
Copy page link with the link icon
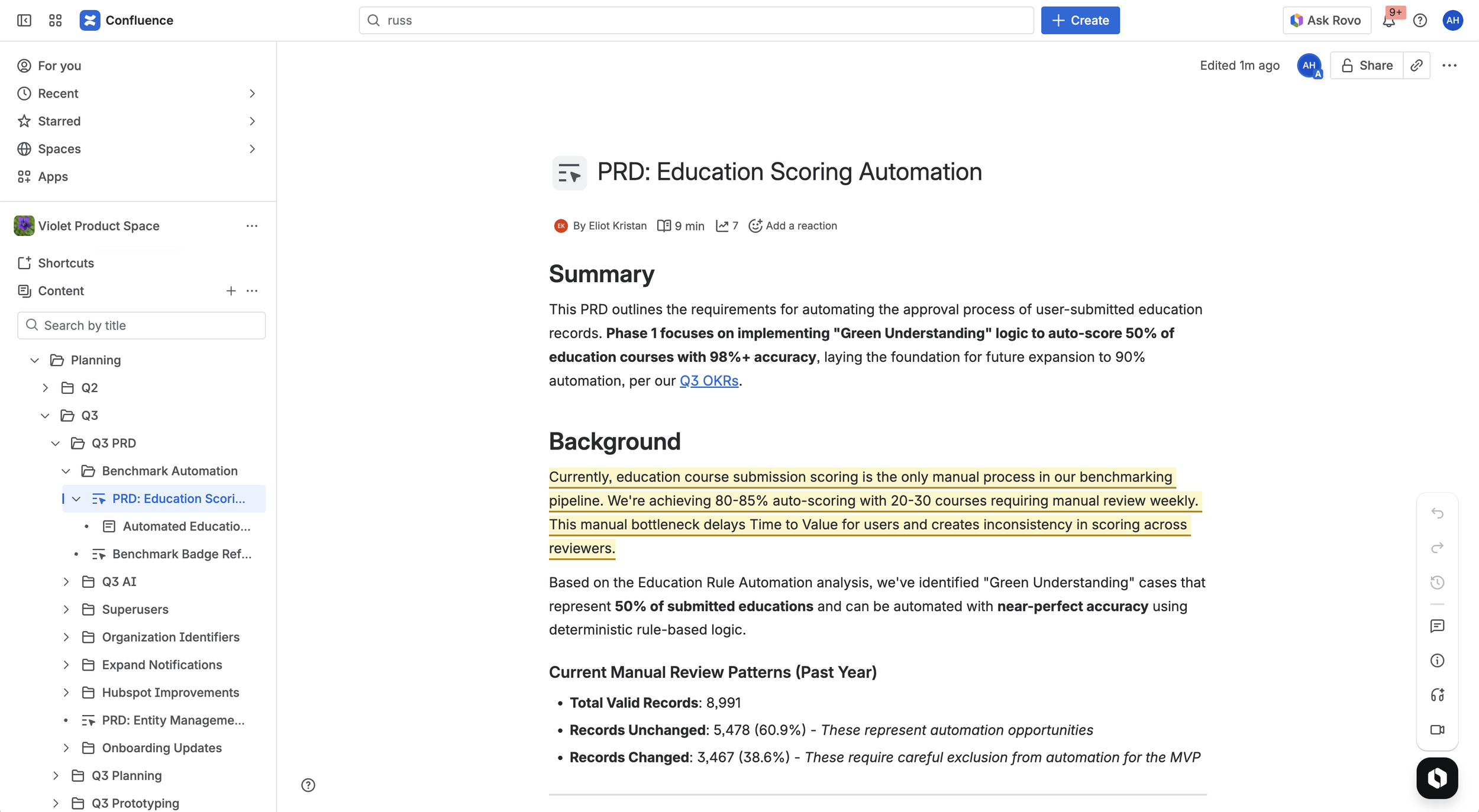coord(1416,65)
